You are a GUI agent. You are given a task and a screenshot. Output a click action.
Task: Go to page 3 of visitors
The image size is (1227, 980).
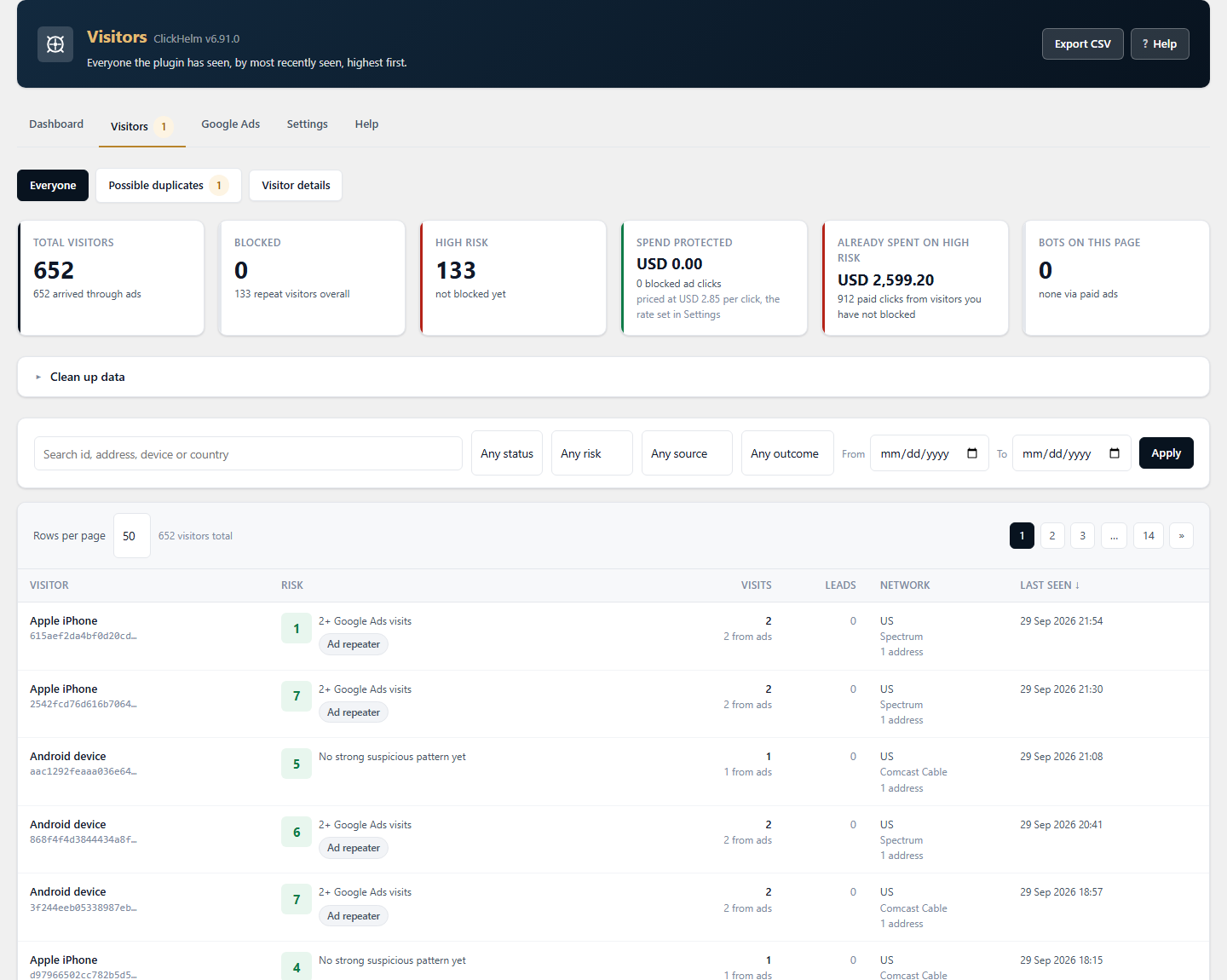coord(1083,536)
